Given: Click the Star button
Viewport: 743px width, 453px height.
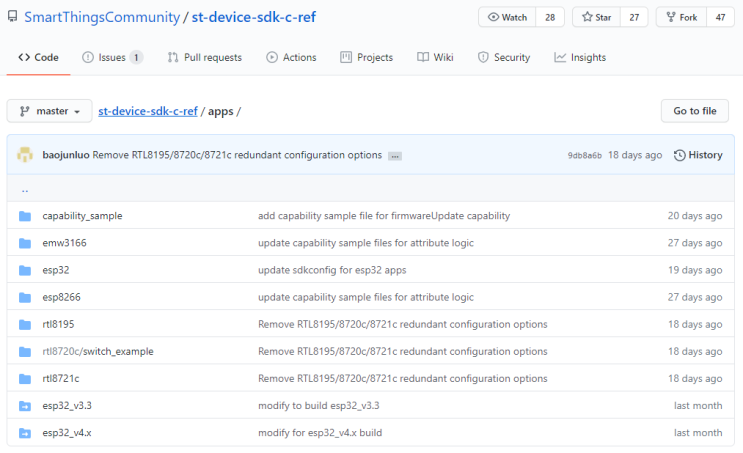Looking at the screenshot, I should [x=597, y=17].
